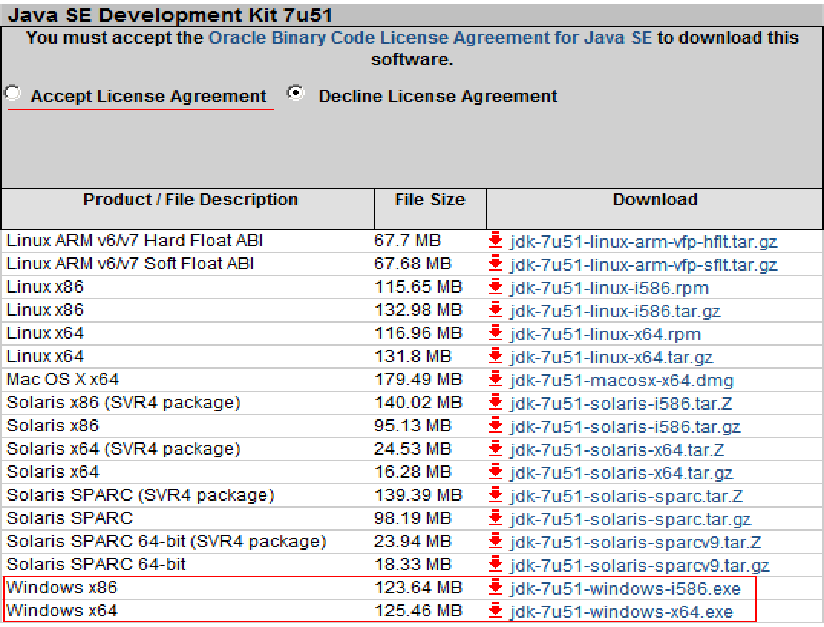This screenshot has height=627, width=824.
Task: Download jdk-7u51-solaris-sparcv9.tar.Z file link
Action: (x=635, y=542)
